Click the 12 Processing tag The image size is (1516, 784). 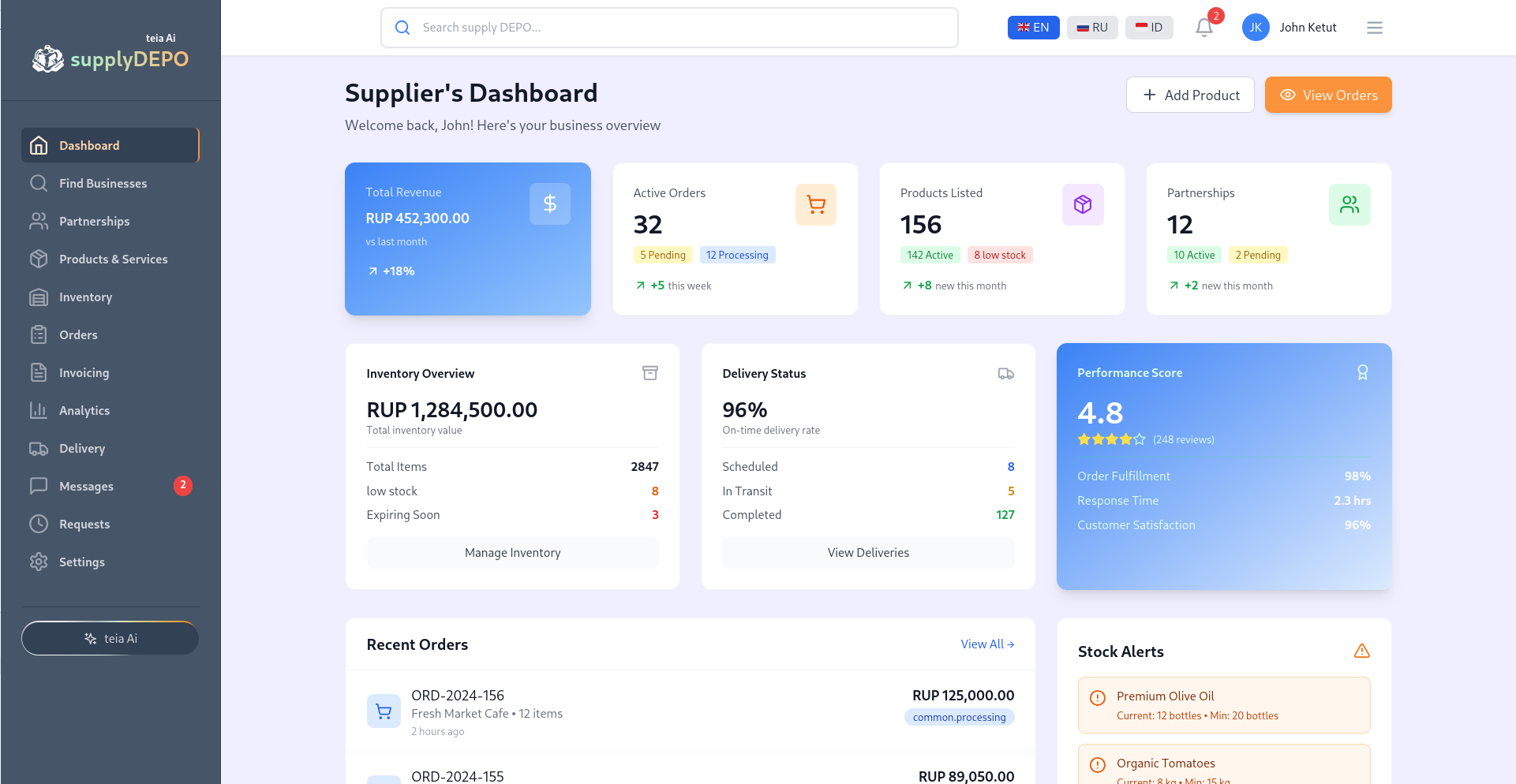point(737,255)
